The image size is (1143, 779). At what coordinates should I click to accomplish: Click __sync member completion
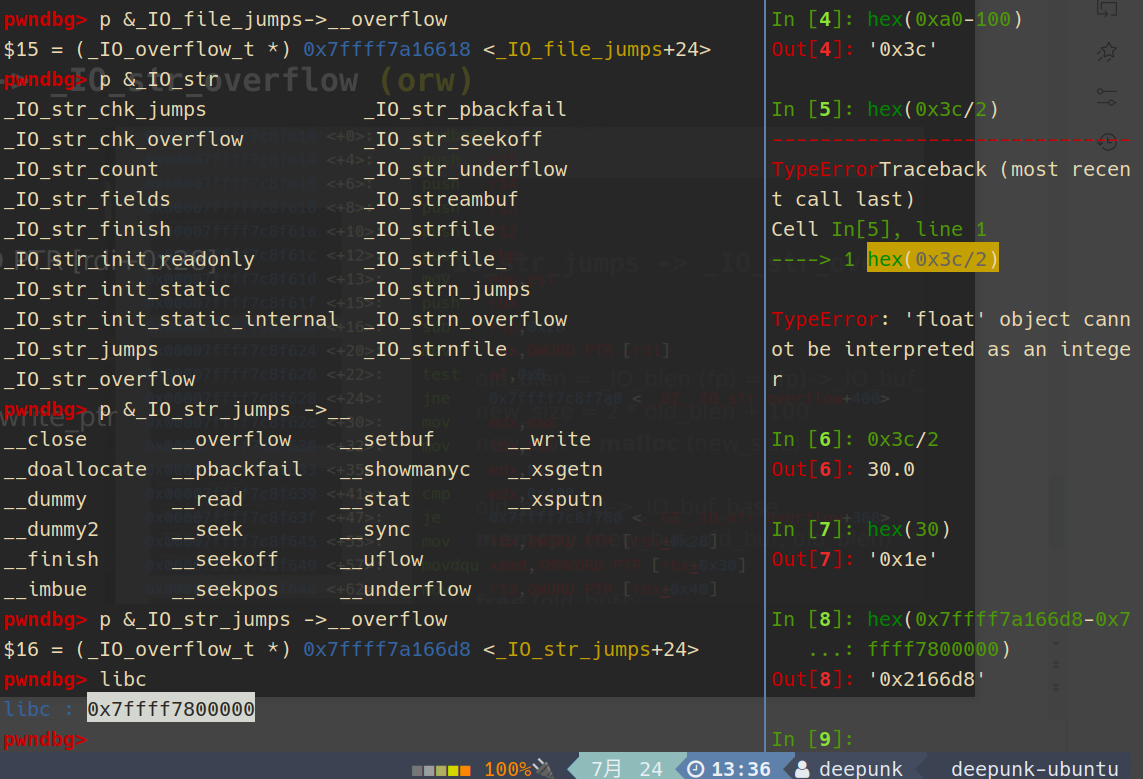[x=375, y=529]
